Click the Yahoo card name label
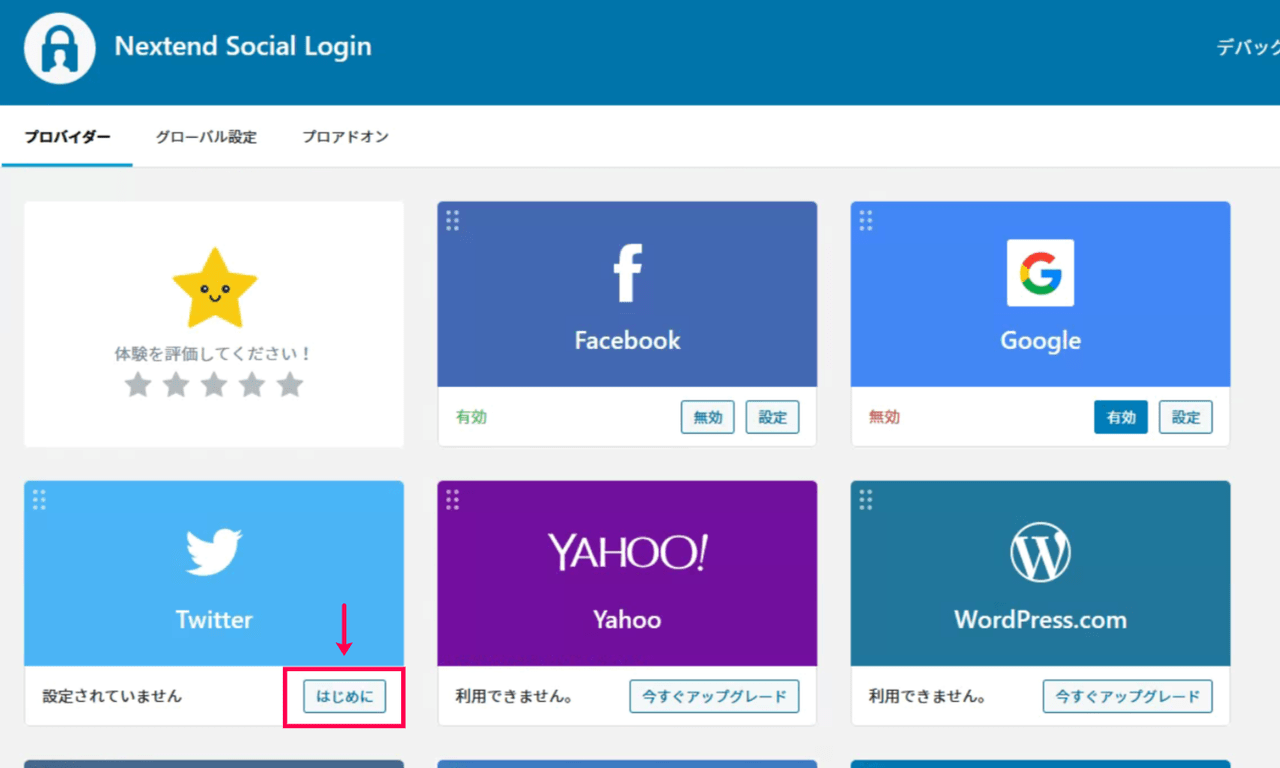This screenshot has height=768, width=1280. pos(627,619)
